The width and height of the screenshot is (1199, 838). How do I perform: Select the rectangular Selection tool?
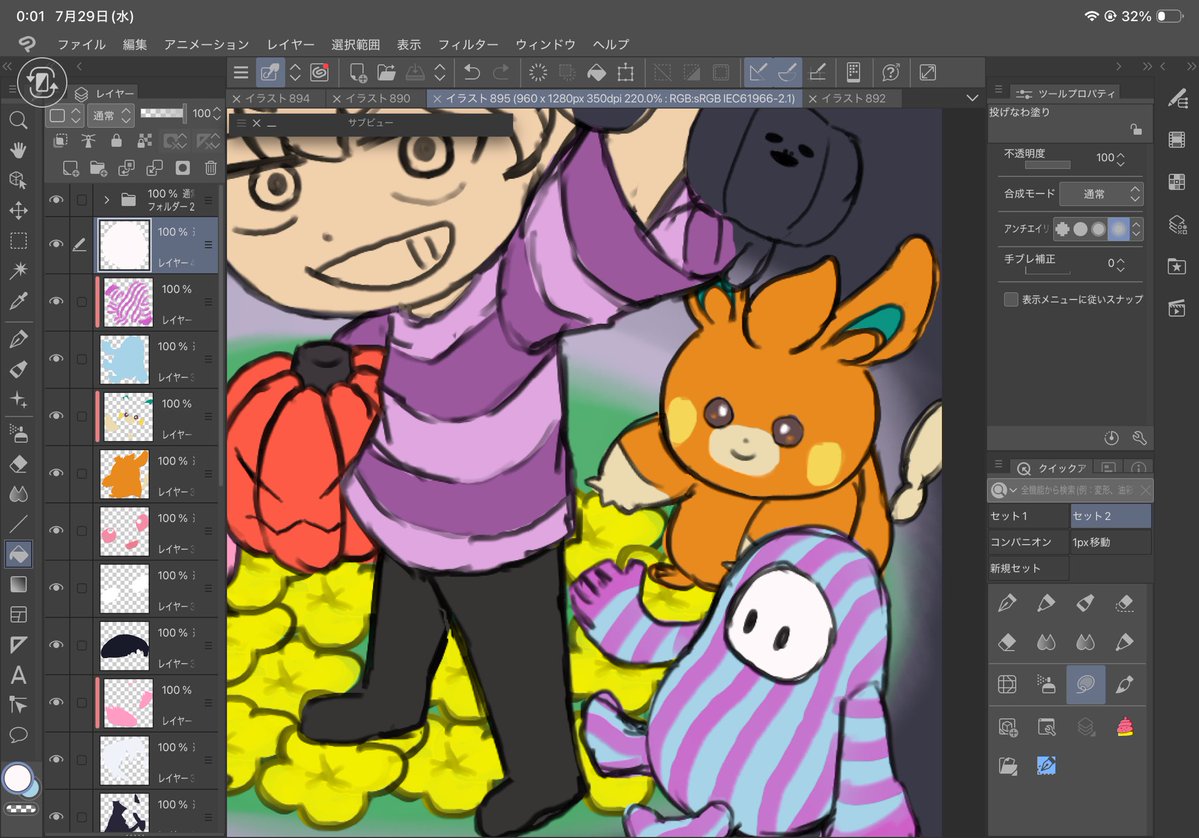[x=18, y=241]
